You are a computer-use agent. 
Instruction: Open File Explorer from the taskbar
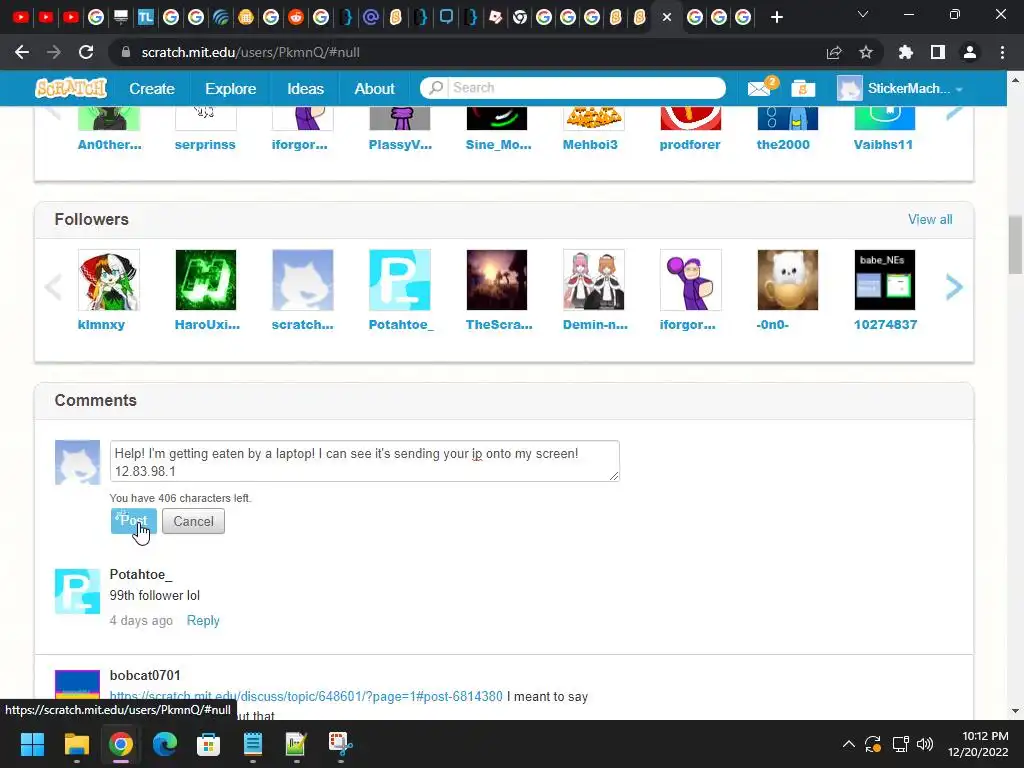tap(76, 744)
